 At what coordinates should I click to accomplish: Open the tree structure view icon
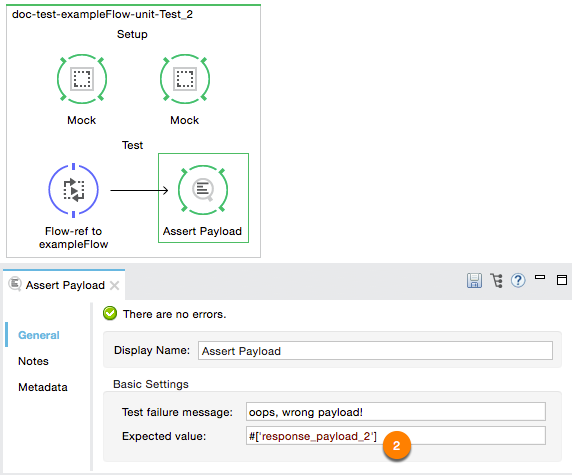pyautogui.click(x=496, y=281)
